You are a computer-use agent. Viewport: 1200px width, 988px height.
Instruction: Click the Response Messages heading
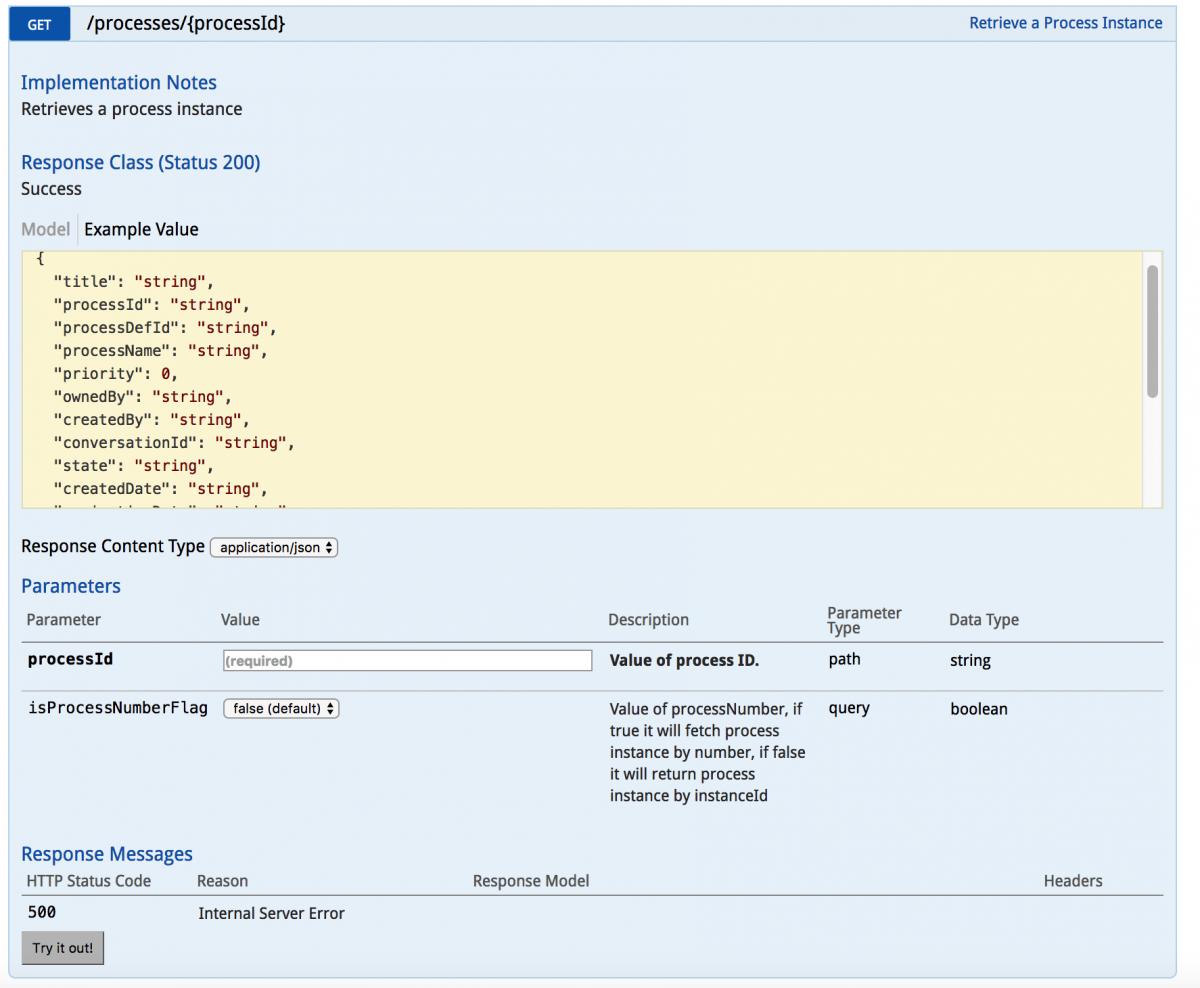click(x=106, y=854)
